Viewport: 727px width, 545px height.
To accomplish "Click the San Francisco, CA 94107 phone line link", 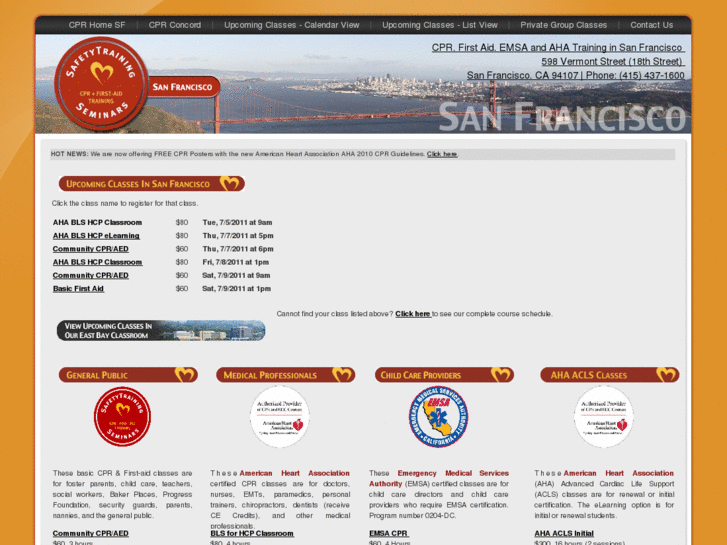I will 575,76.
